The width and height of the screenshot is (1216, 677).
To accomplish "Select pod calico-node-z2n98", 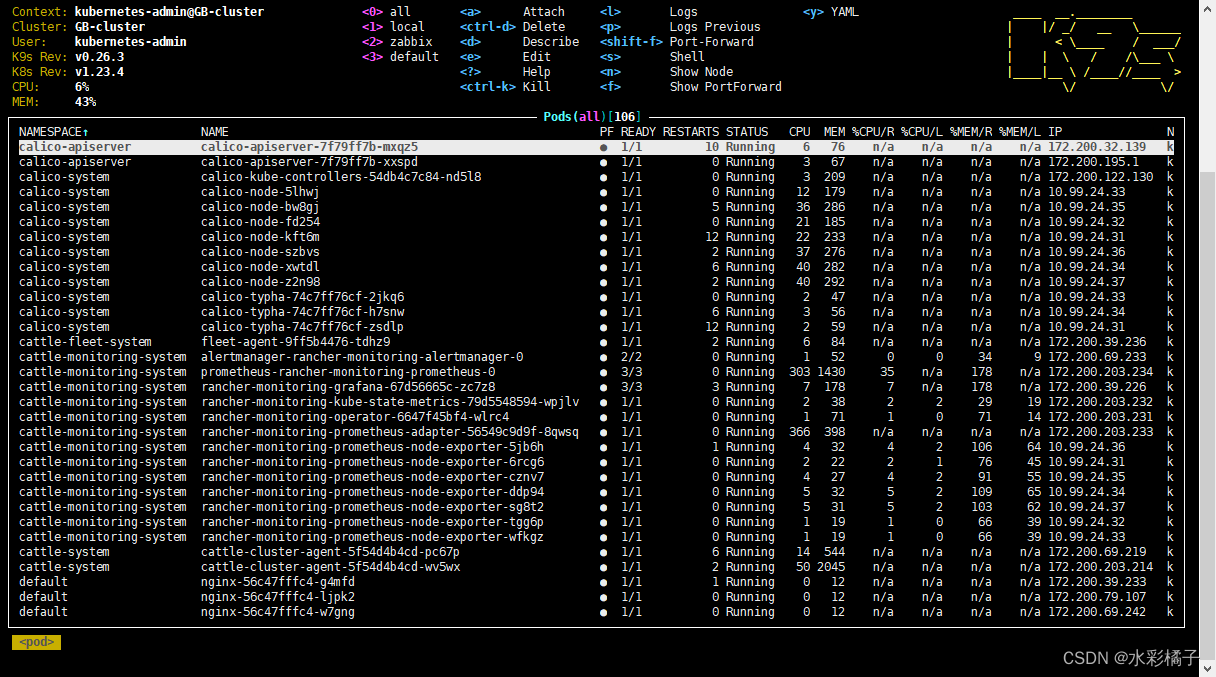I will point(596,282).
